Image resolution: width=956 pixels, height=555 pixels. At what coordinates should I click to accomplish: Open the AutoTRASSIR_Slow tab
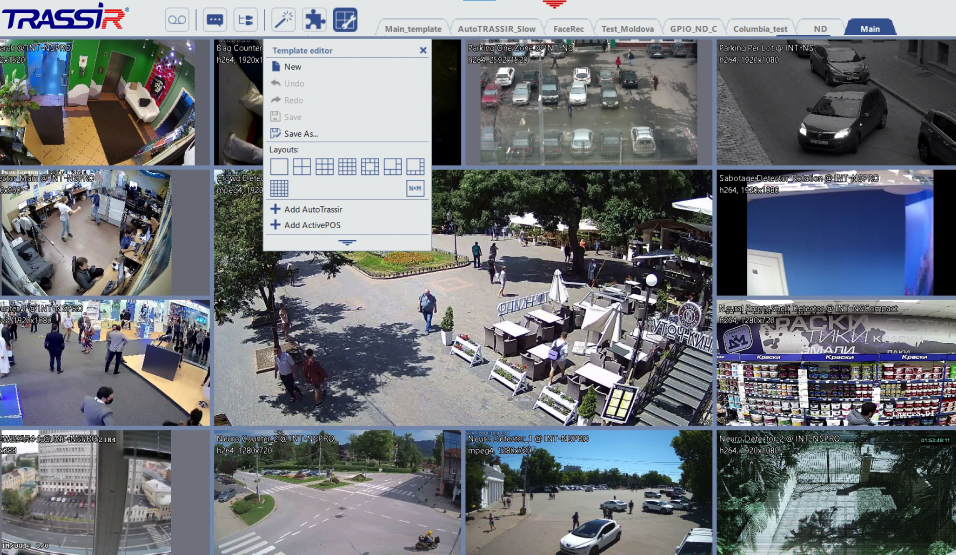(497, 28)
